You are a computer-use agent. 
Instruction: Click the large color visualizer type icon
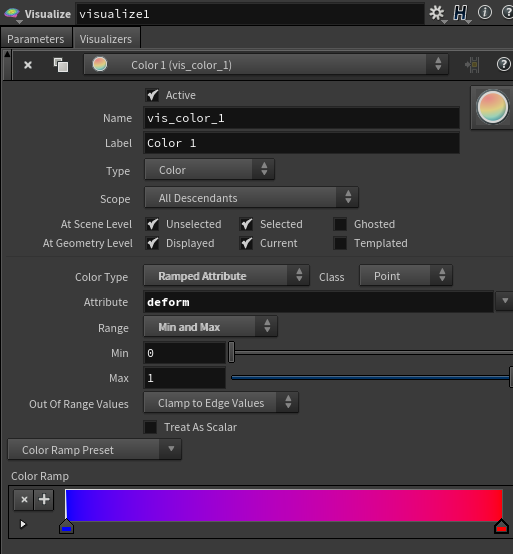(x=492, y=107)
